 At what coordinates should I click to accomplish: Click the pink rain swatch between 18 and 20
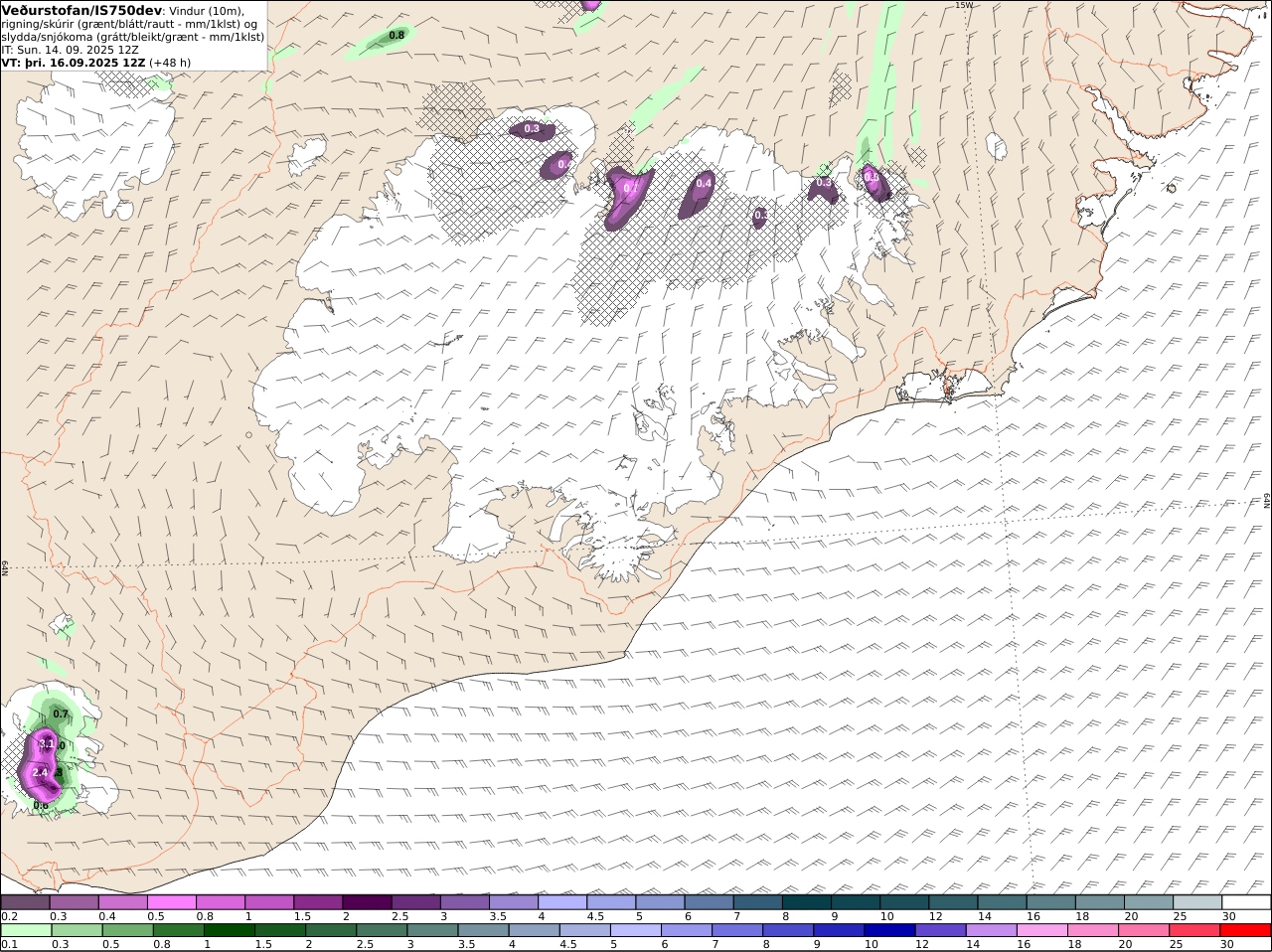coord(1093,931)
